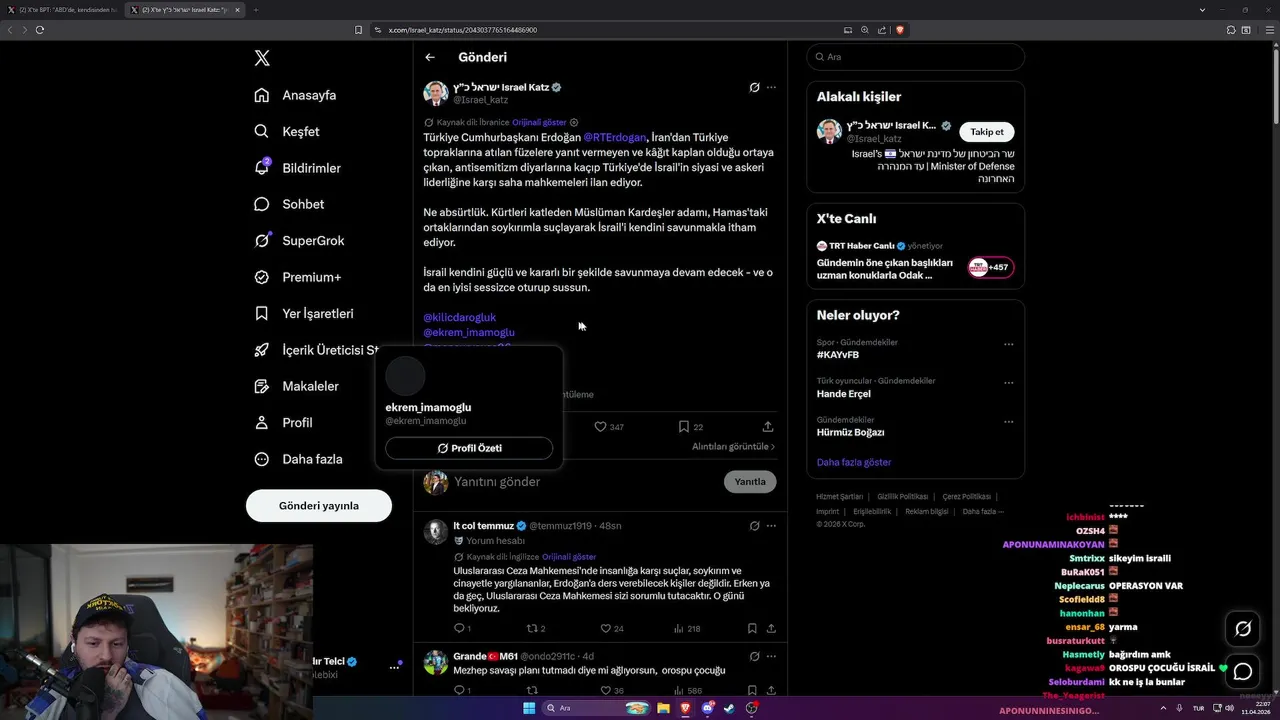
Task: Open account switcher three dots near Telci
Action: (x=394, y=667)
